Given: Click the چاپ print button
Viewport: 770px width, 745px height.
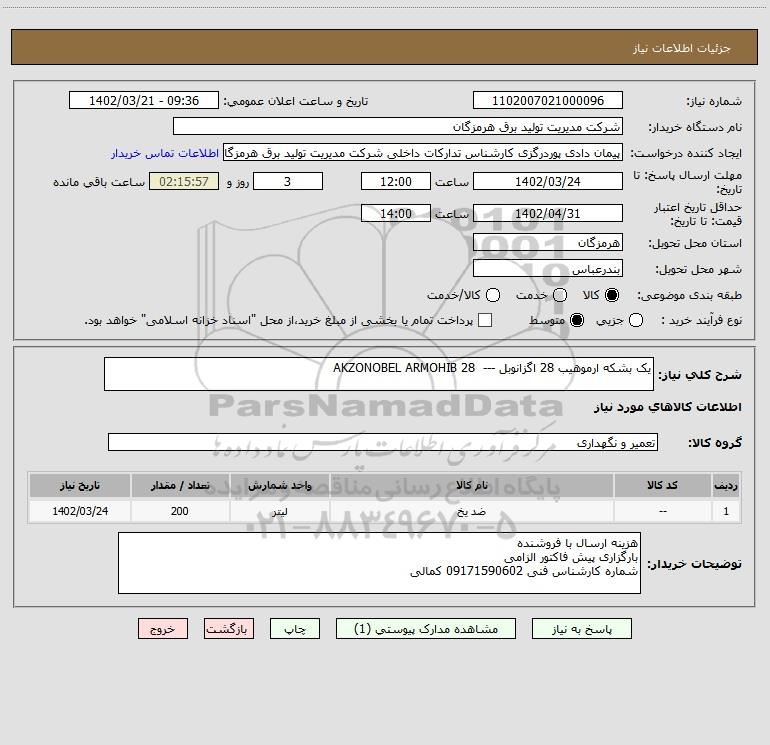Looking at the screenshot, I should pos(295,629).
